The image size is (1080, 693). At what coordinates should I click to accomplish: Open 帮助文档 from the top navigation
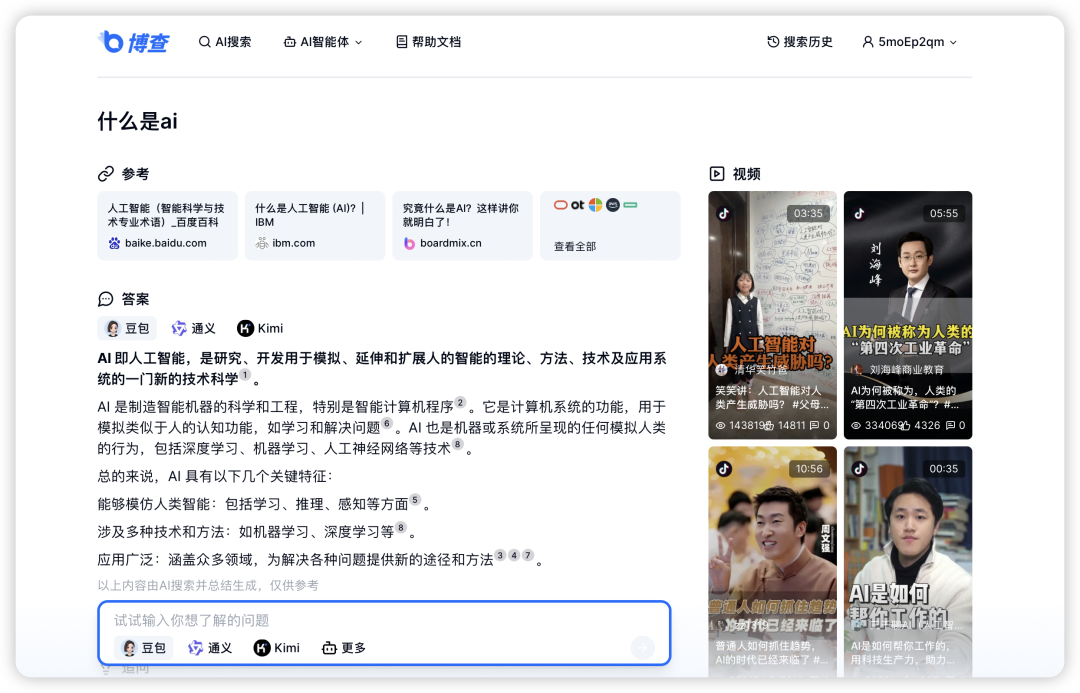point(428,41)
